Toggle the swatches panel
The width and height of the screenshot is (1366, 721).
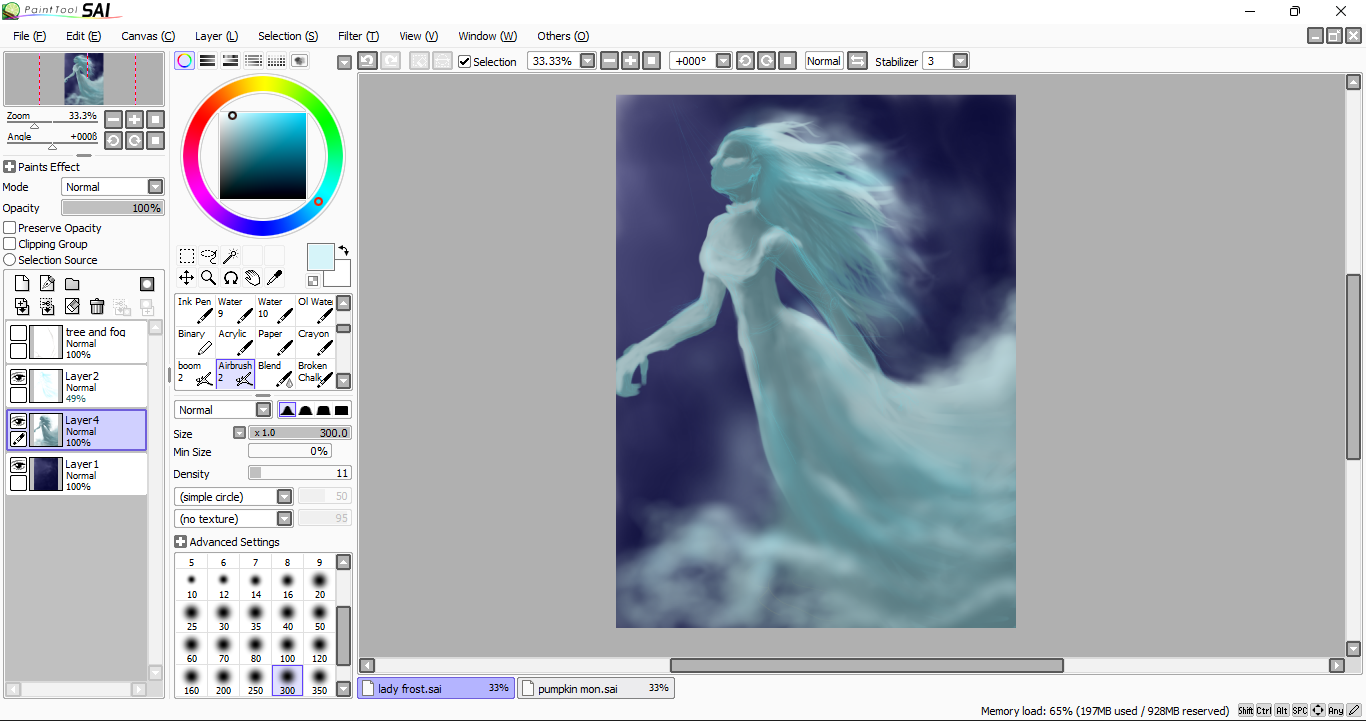(276, 61)
